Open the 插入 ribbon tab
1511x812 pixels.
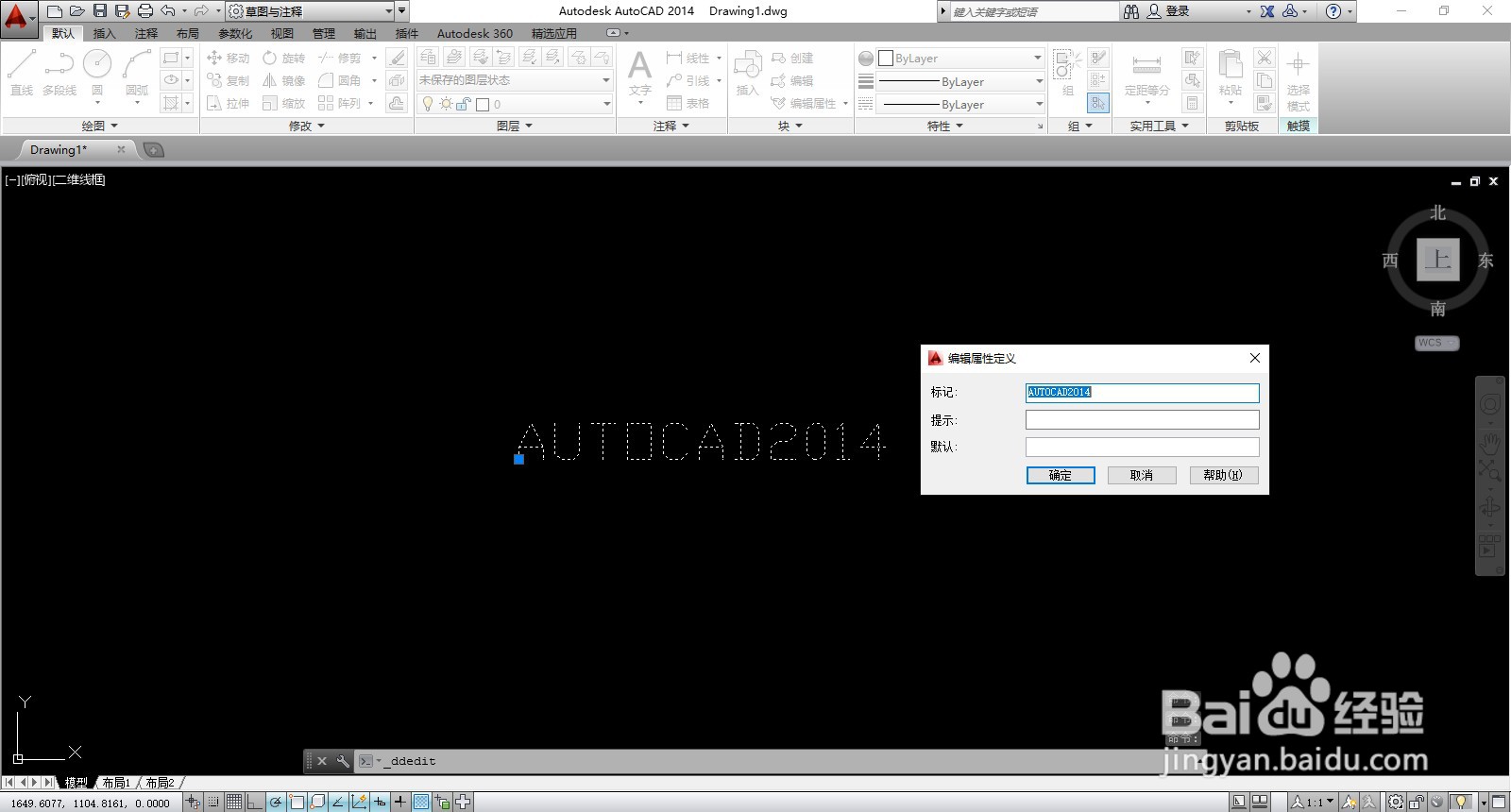coord(104,33)
